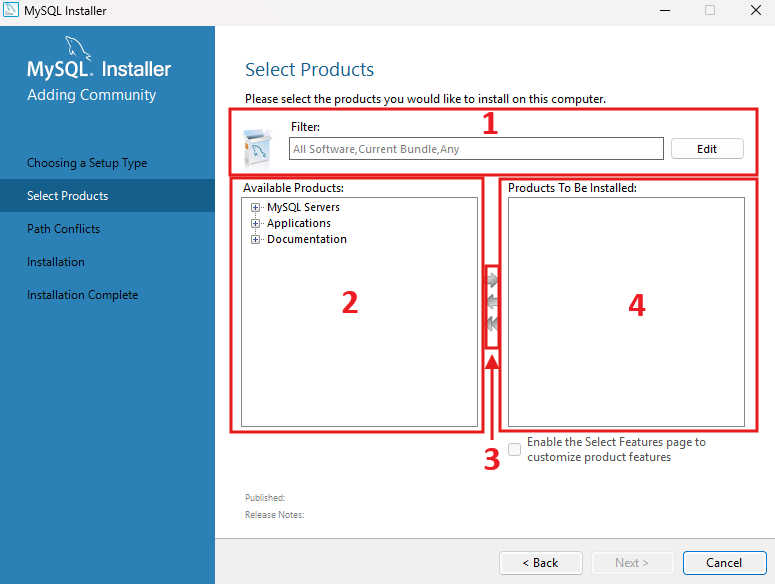The height and width of the screenshot is (584, 775).
Task: Open the Select Products step in sidebar
Action: (107, 196)
